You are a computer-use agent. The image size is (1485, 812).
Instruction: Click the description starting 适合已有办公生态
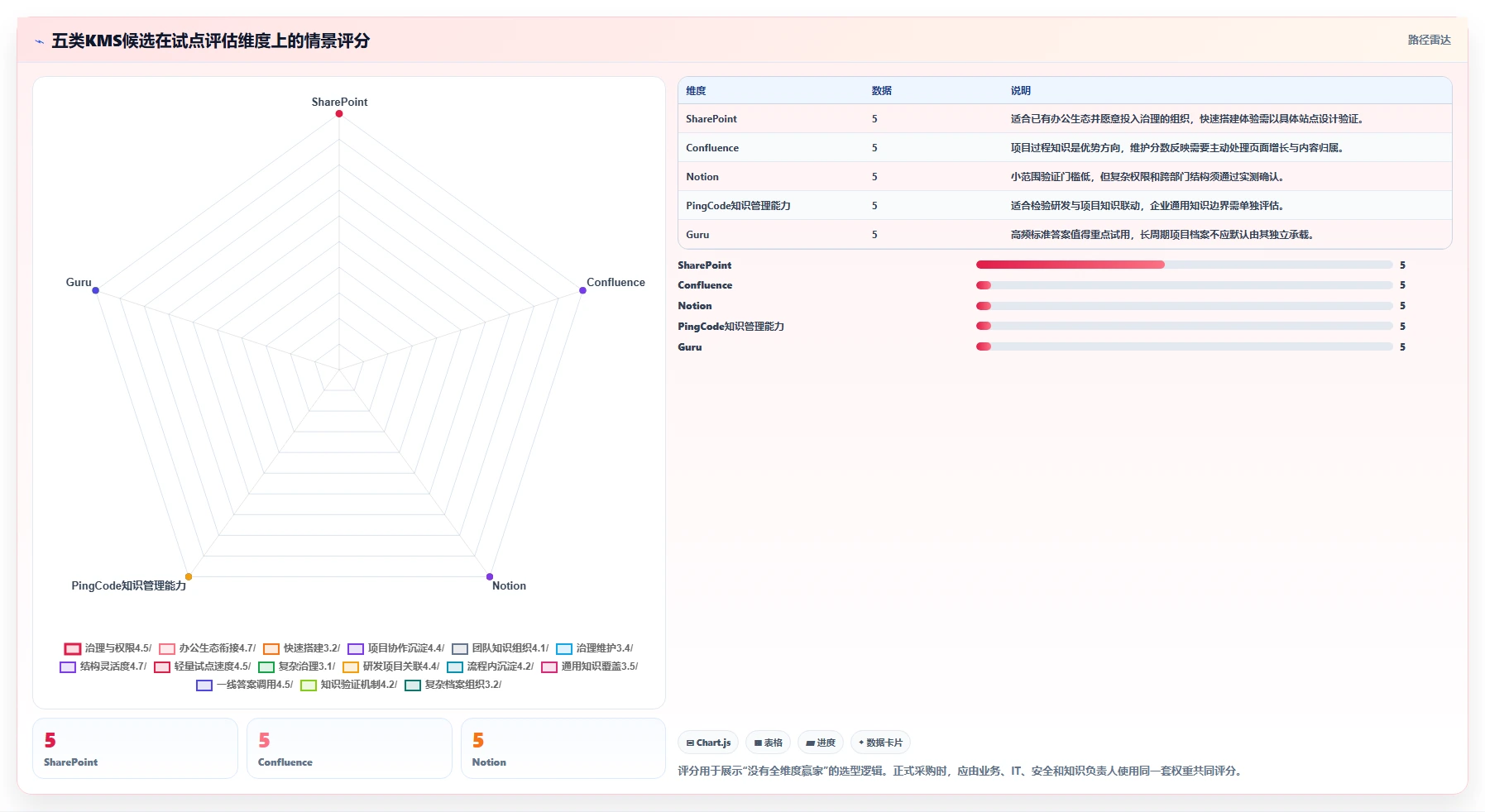[1187, 119]
